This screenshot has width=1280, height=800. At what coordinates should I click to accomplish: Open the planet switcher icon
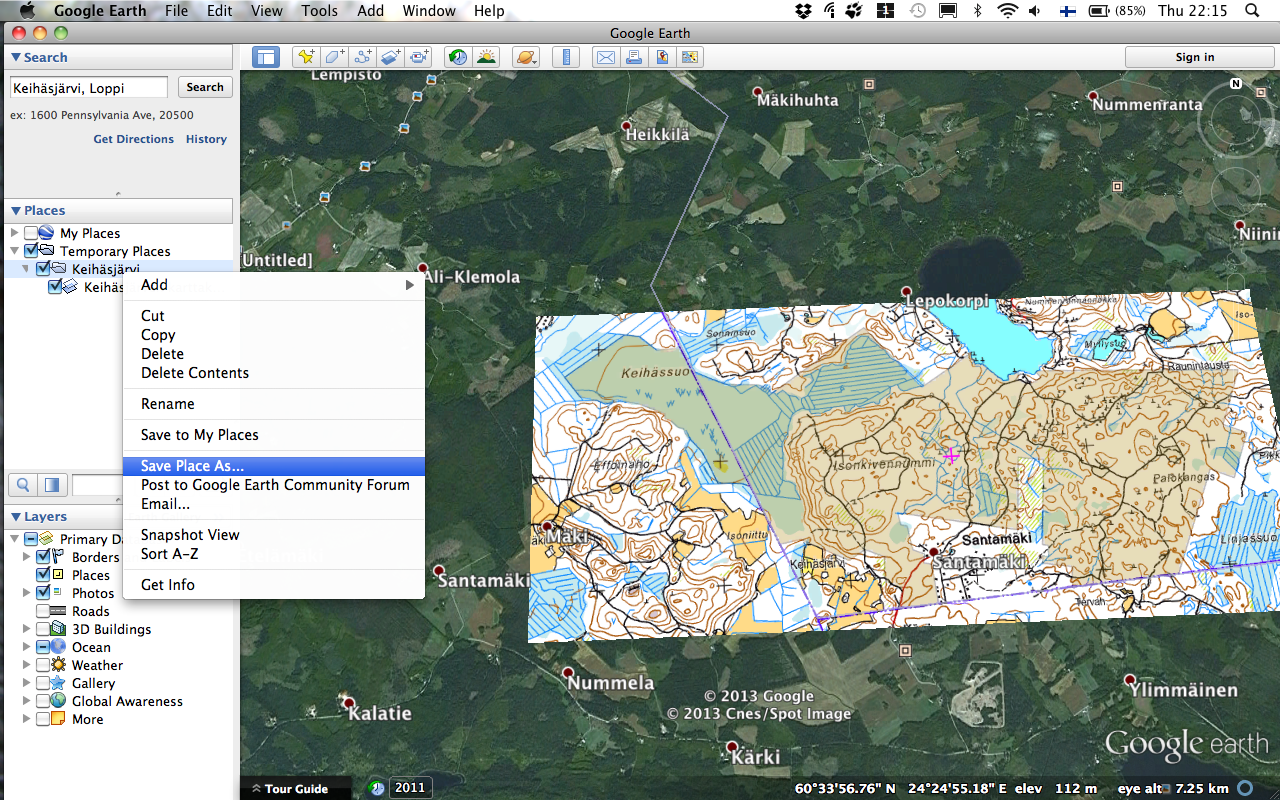coord(526,57)
